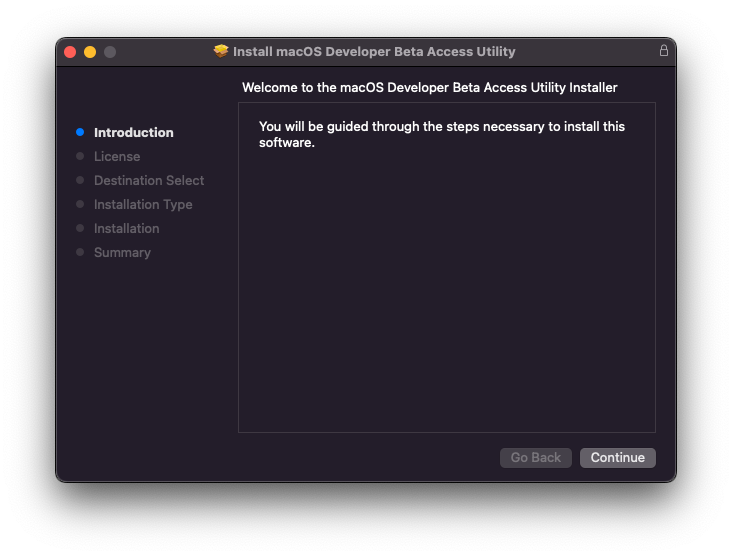Click the gray bullet beside License
This screenshot has height=556, width=732.
pos(80,156)
